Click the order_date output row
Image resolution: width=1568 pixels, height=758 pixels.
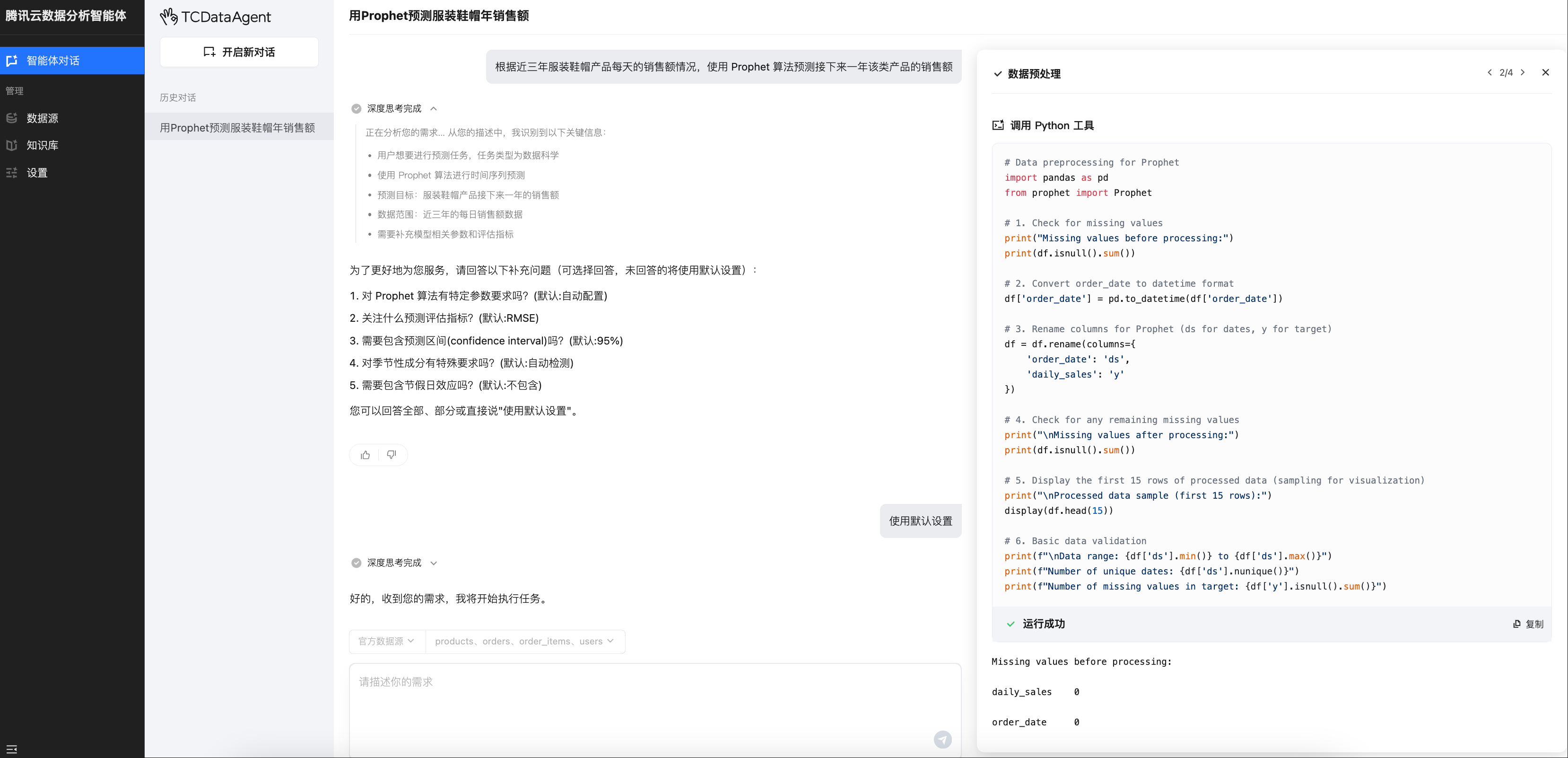point(1036,722)
